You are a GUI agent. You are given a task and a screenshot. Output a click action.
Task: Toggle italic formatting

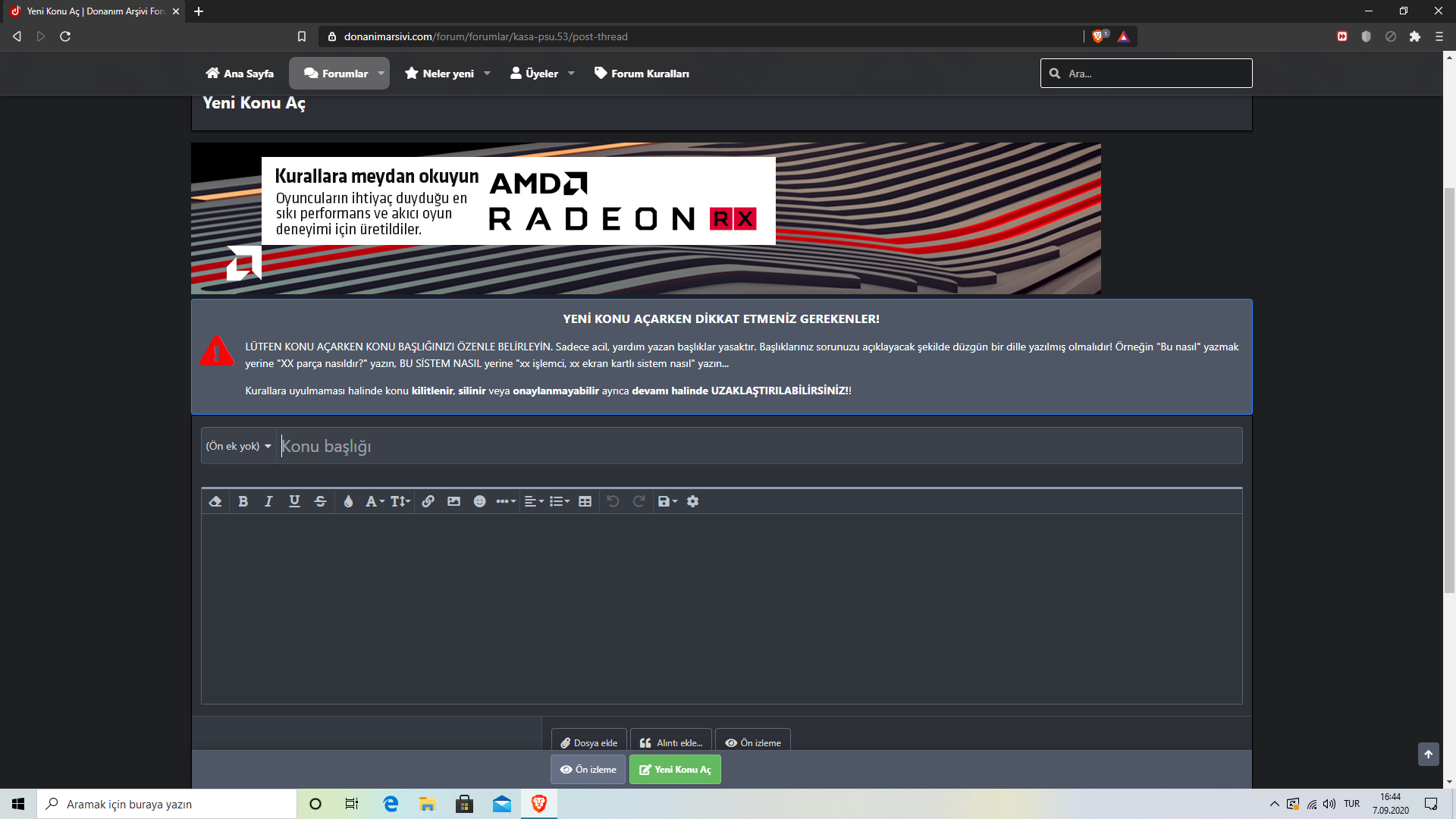(x=268, y=501)
